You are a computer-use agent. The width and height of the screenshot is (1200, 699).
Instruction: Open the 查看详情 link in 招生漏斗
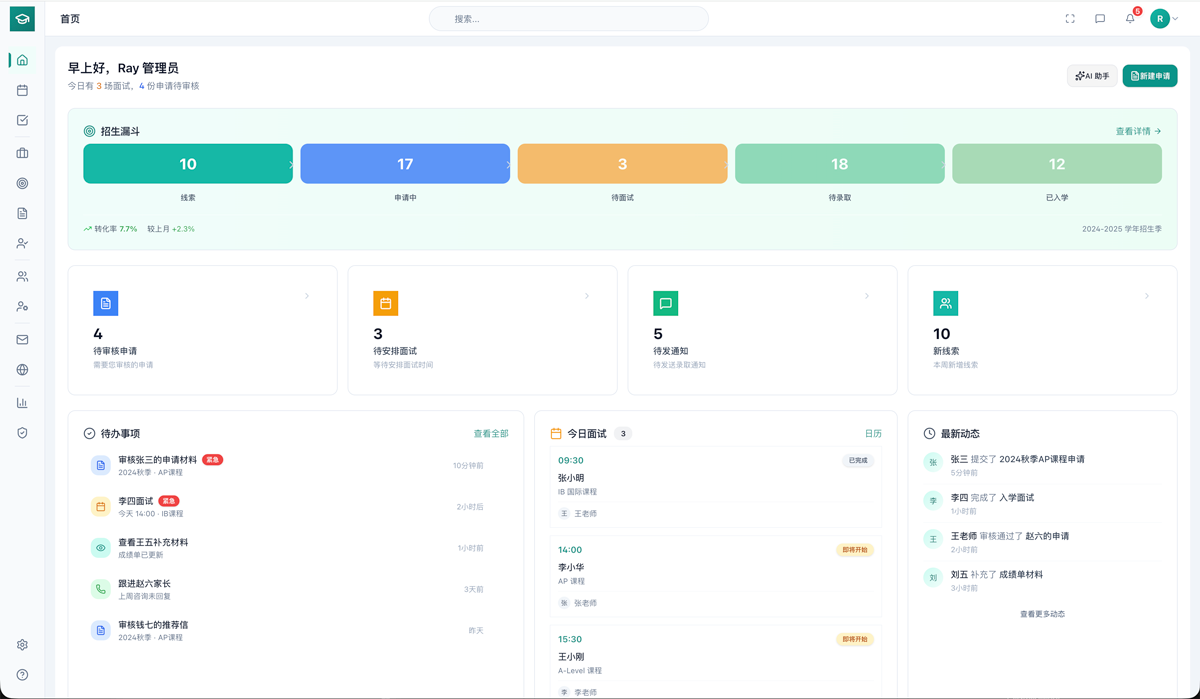[x=1138, y=131]
